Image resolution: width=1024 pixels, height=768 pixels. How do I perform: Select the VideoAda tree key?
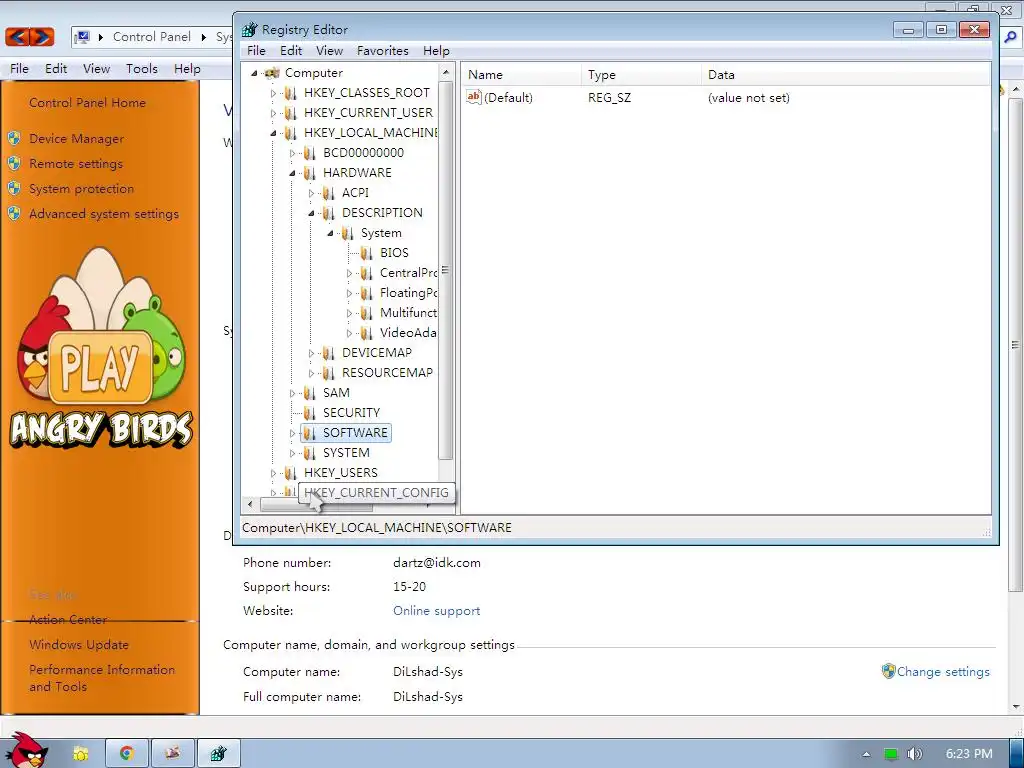click(408, 333)
